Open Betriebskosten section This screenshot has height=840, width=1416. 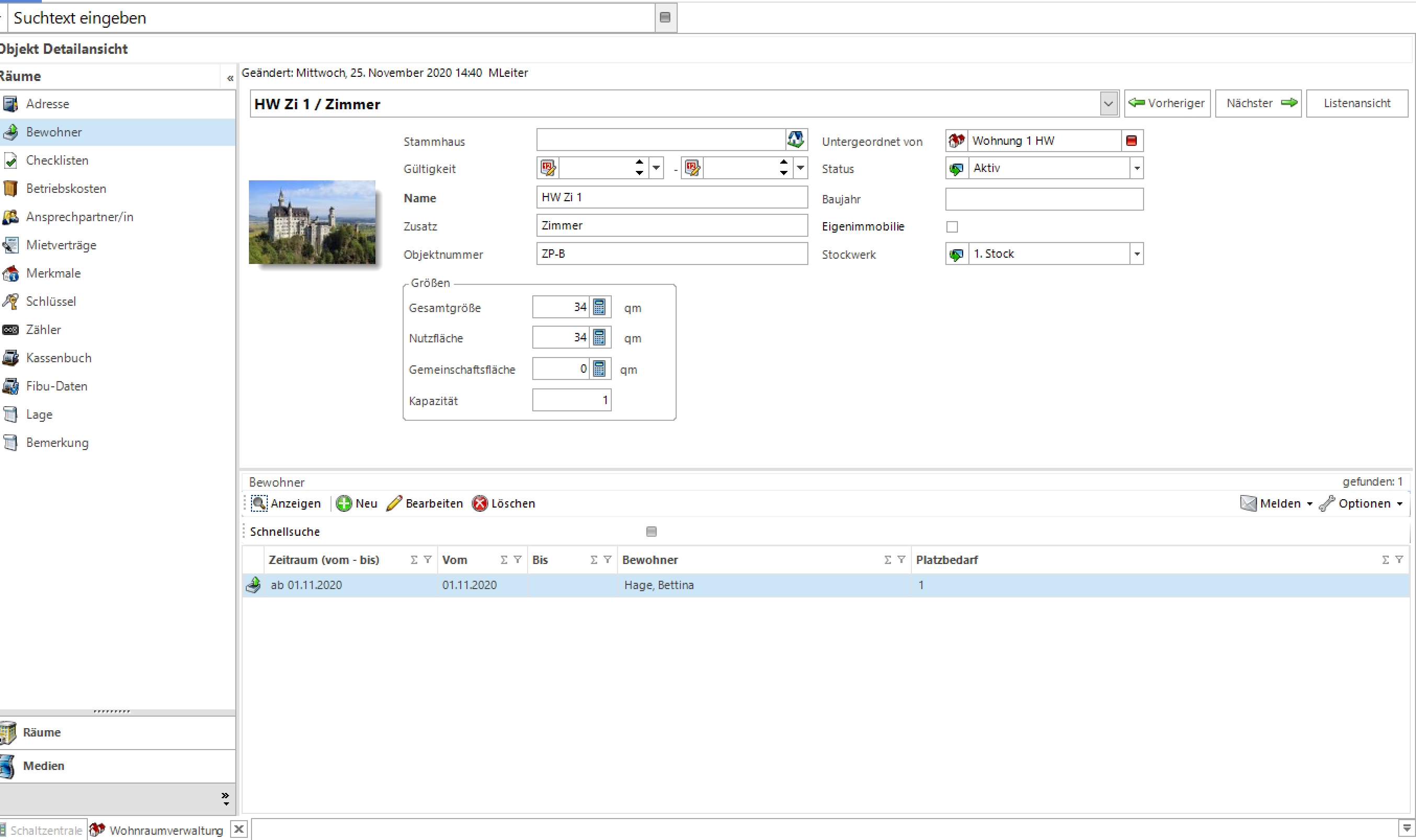(117, 189)
